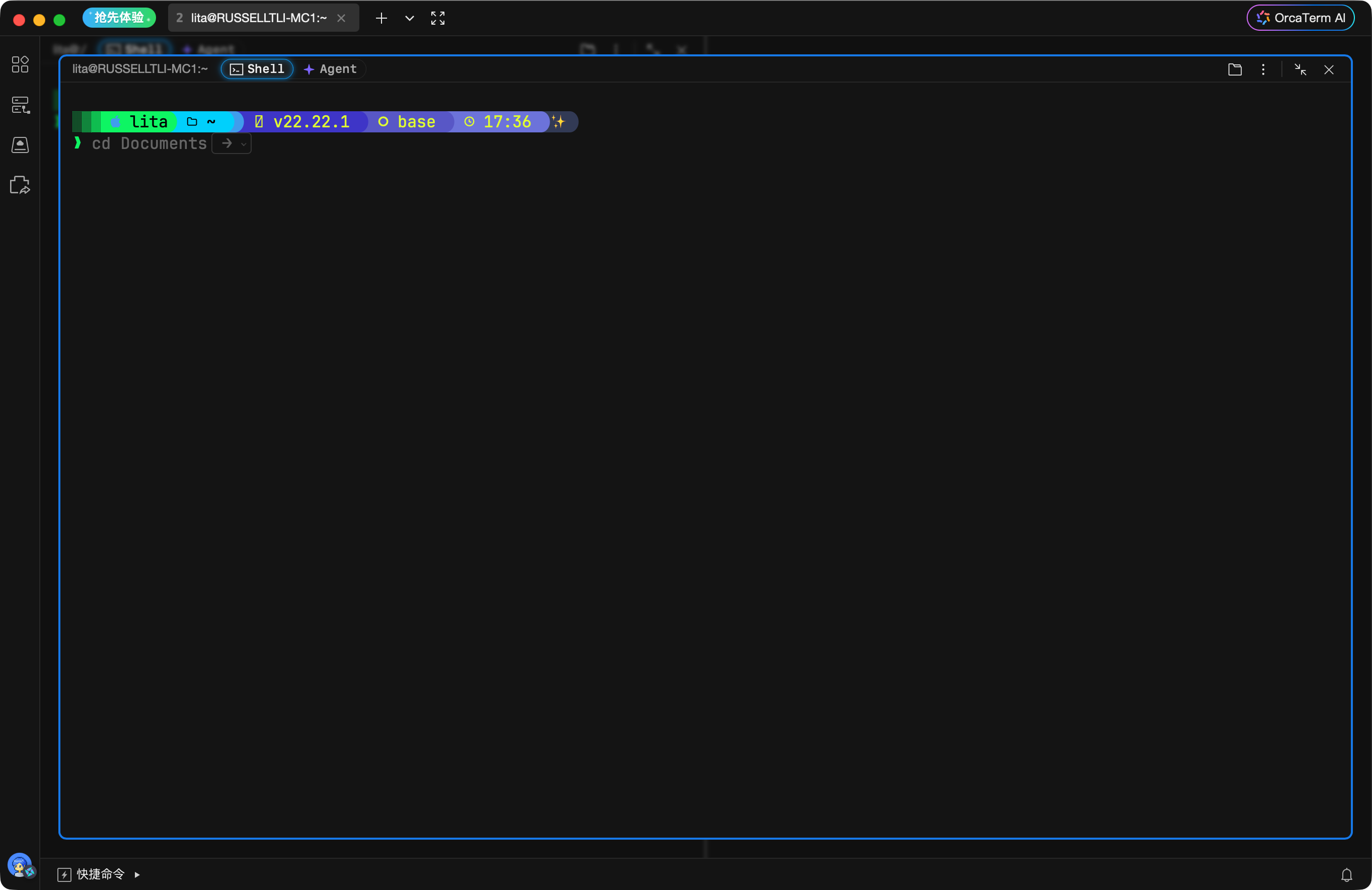Toggle fullscreen mode icon
The height and width of the screenshot is (890, 1372).
pyautogui.click(x=437, y=19)
